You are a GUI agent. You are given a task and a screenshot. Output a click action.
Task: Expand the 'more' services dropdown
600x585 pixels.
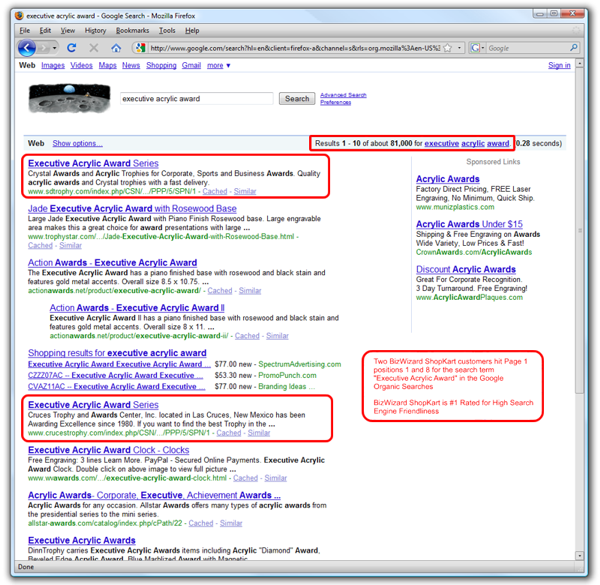218,65
